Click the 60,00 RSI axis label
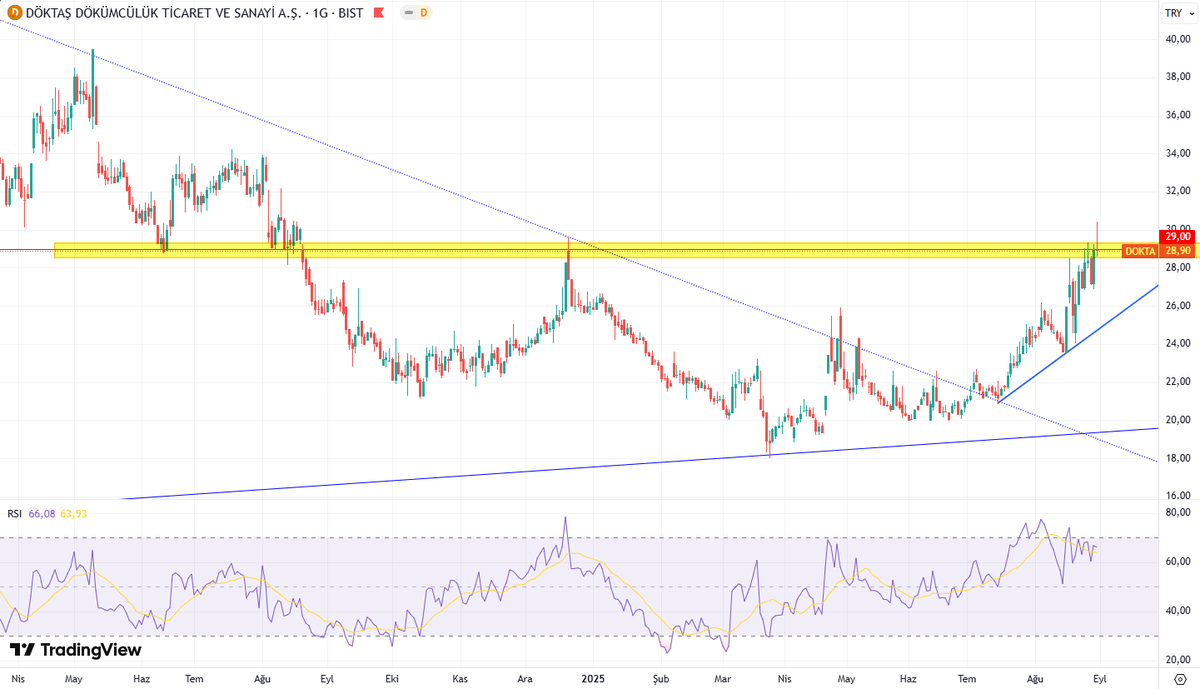The height and width of the screenshot is (689, 1200). coord(1177,561)
